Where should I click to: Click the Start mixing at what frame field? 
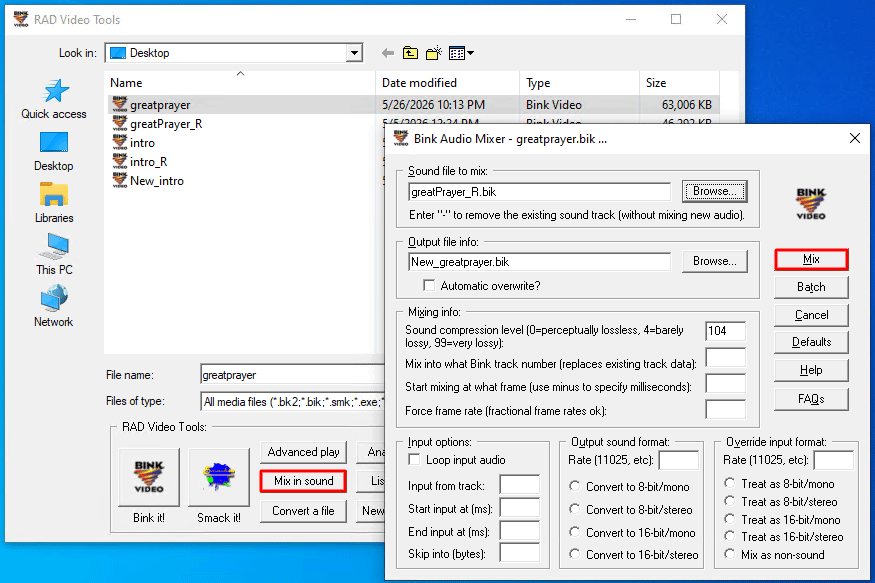tap(725, 384)
